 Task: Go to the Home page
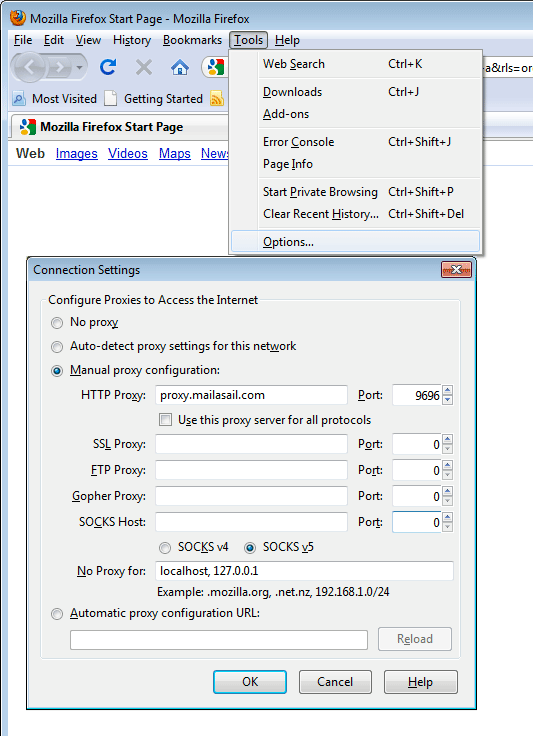point(180,68)
